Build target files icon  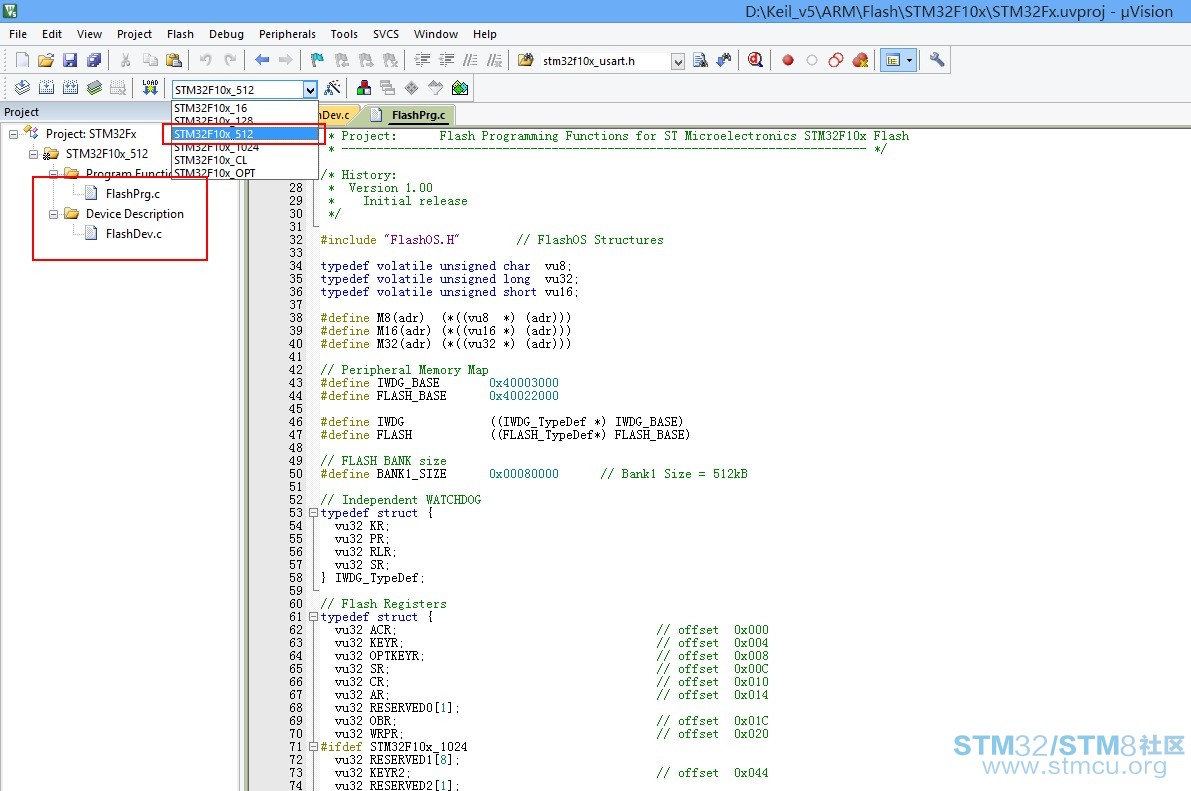coord(46,88)
